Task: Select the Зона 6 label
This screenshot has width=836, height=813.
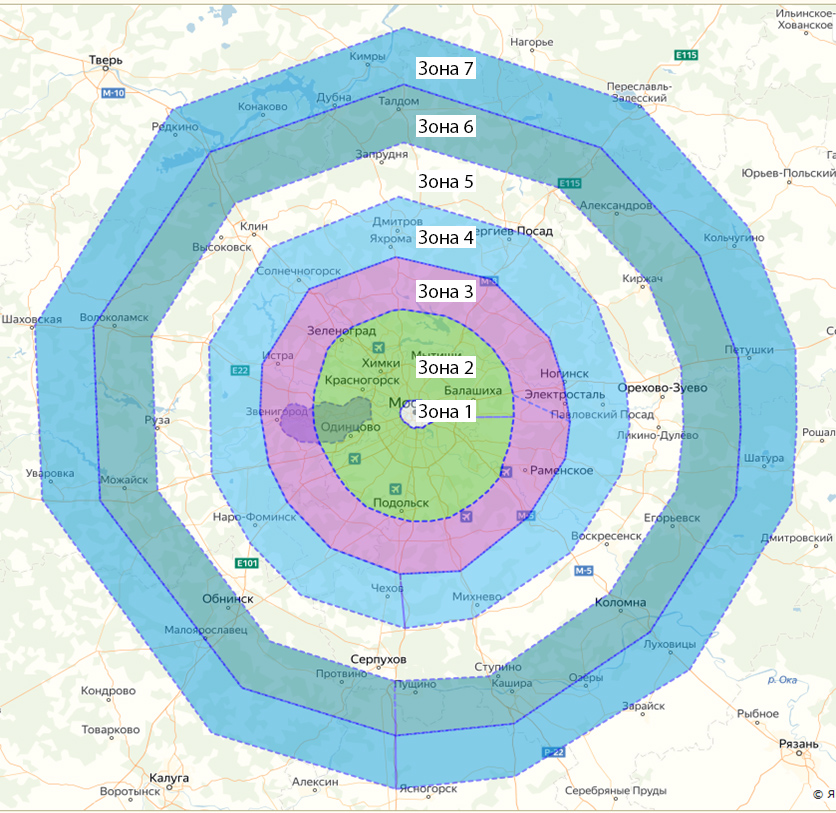Action: [x=446, y=126]
